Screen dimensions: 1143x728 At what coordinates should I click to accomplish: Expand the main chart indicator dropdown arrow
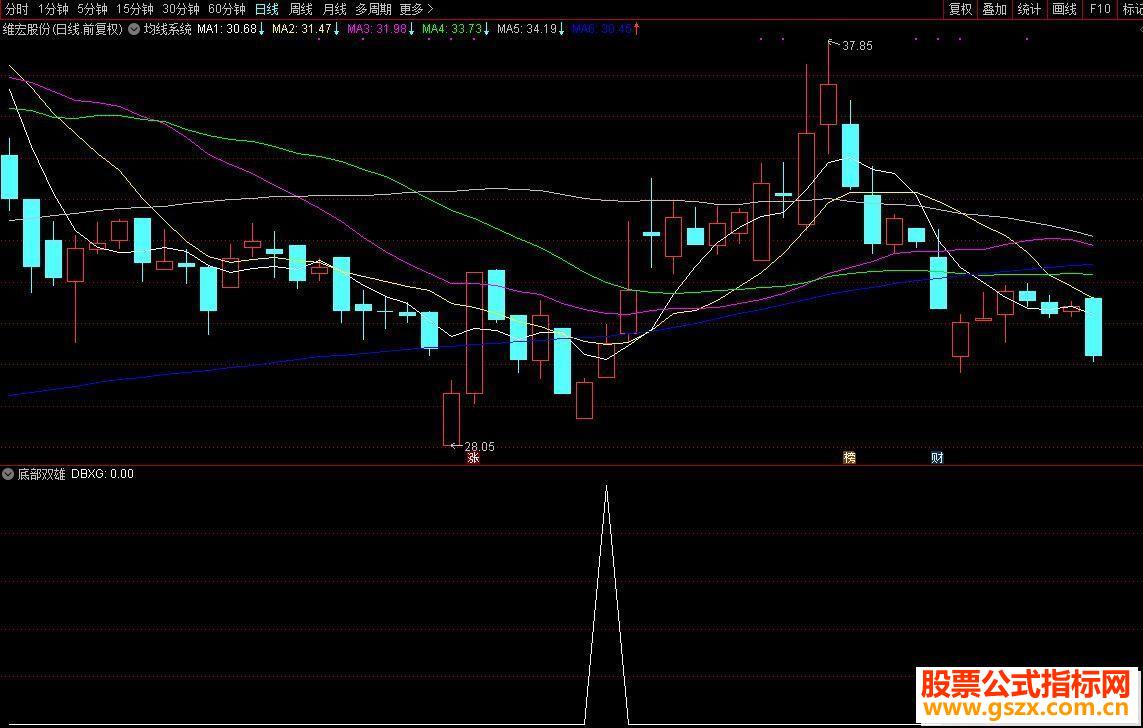click(x=134, y=29)
